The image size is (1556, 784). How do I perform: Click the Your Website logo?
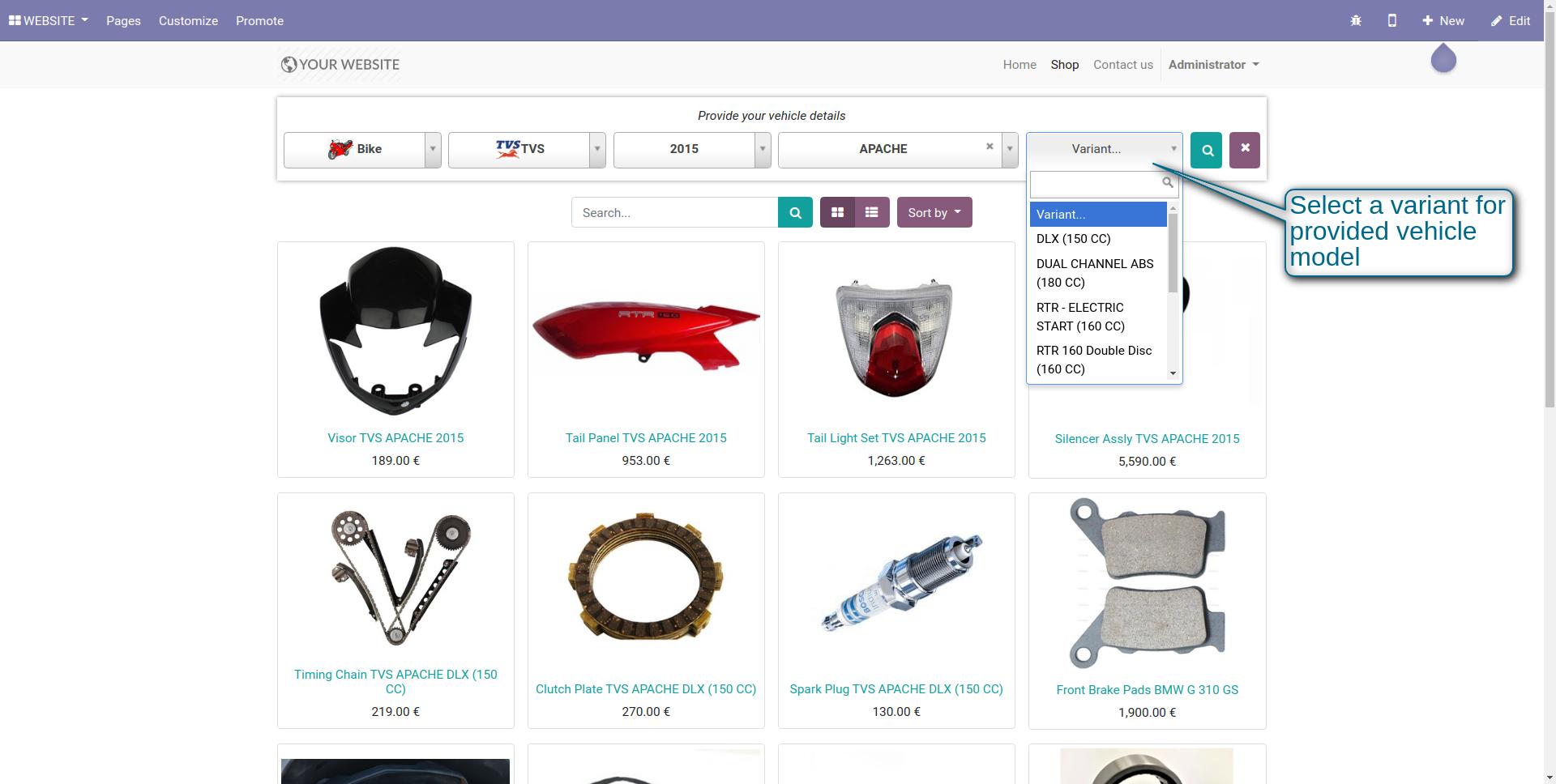[x=340, y=64]
